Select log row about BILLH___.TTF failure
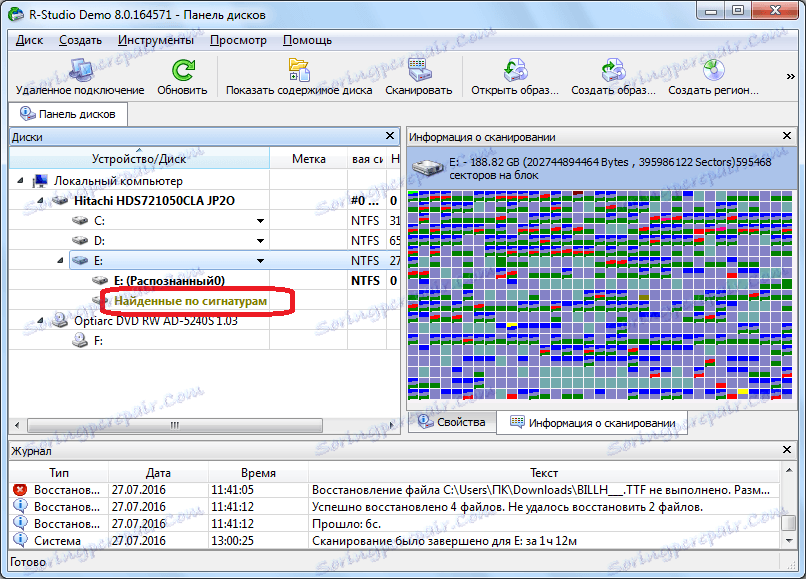Image resolution: width=806 pixels, height=579 pixels. (x=394, y=490)
